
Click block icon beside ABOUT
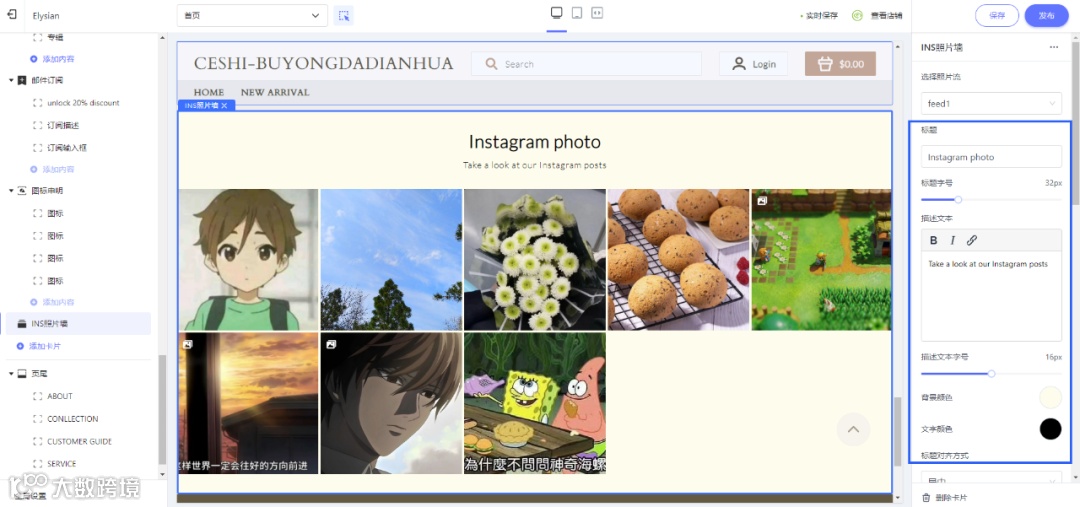tap(38, 396)
